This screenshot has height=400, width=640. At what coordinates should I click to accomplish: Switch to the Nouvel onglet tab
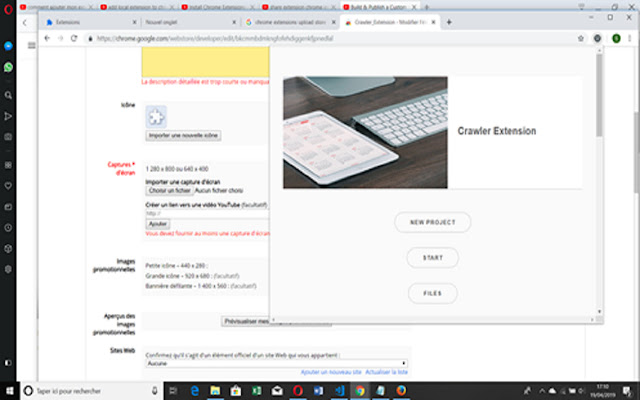click(x=189, y=22)
